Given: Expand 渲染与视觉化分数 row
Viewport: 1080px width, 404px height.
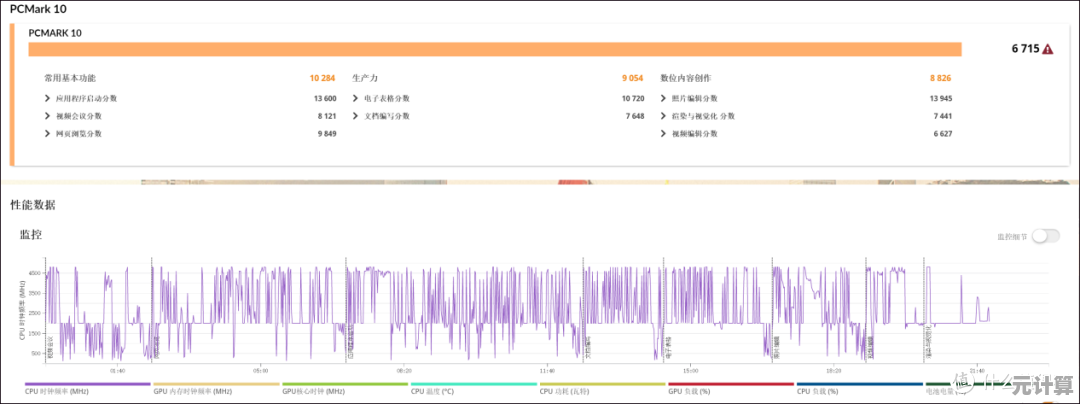Looking at the screenshot, I should coord(664,116).
